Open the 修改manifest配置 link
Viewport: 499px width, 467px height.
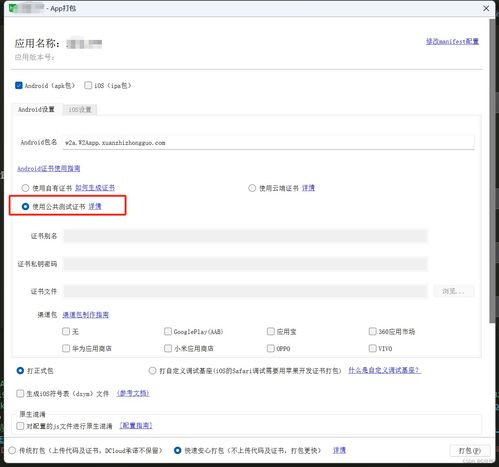(x=452, y=41)
